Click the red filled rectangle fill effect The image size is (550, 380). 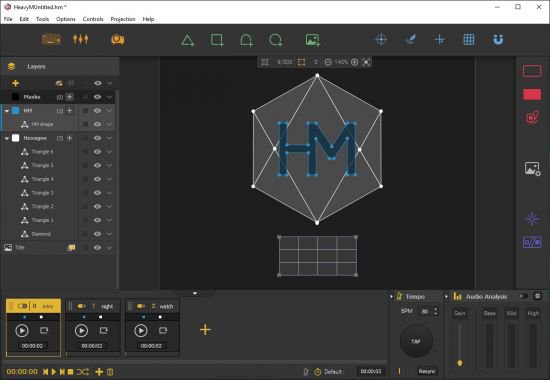532,94
